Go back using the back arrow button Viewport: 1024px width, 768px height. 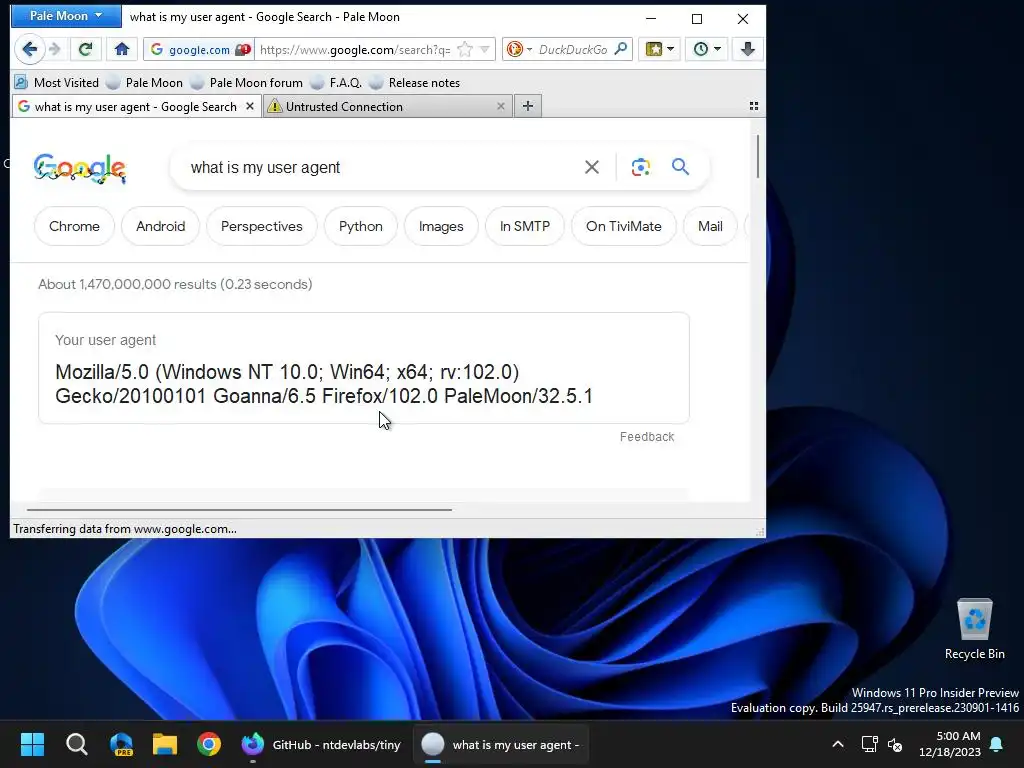coord(29,49)
